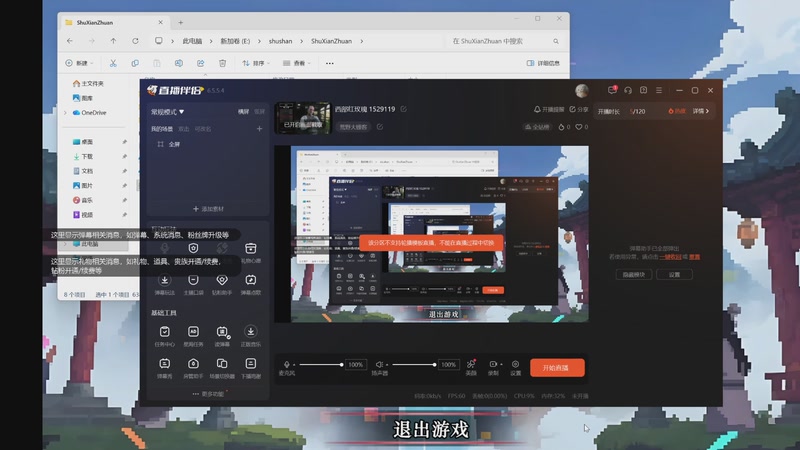Click shushan in File Explorer breadcrumb
This screenshot has height=450, width=800.
(280, 41)
